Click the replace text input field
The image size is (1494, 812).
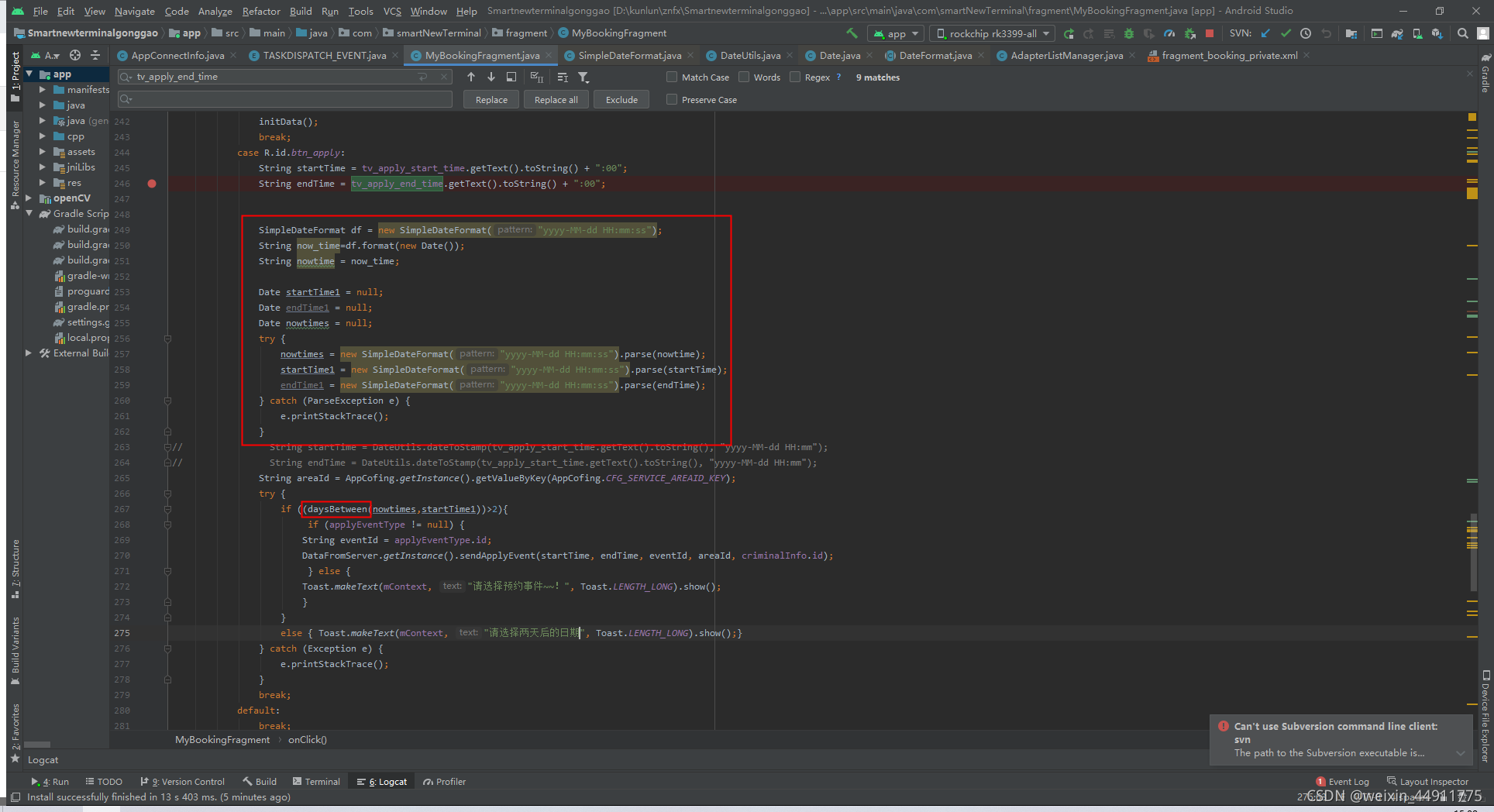tap(285, 99)
